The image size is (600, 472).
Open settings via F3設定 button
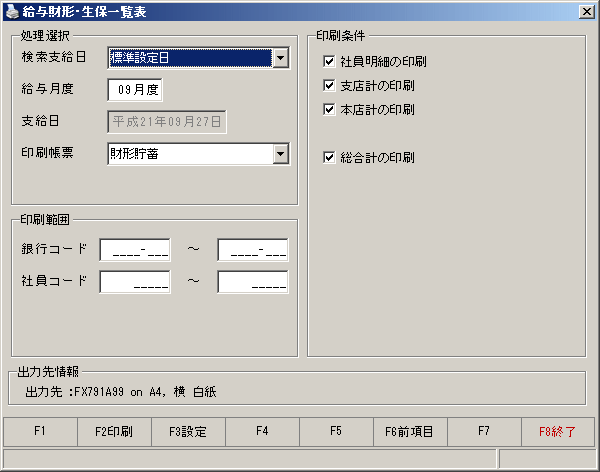click(188, 432)
